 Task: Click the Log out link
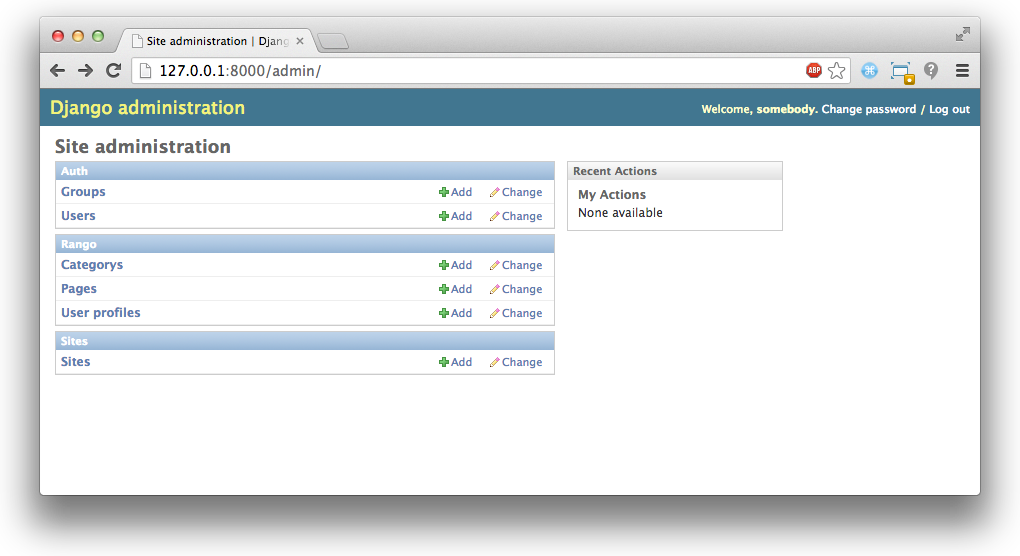(949, 109)
